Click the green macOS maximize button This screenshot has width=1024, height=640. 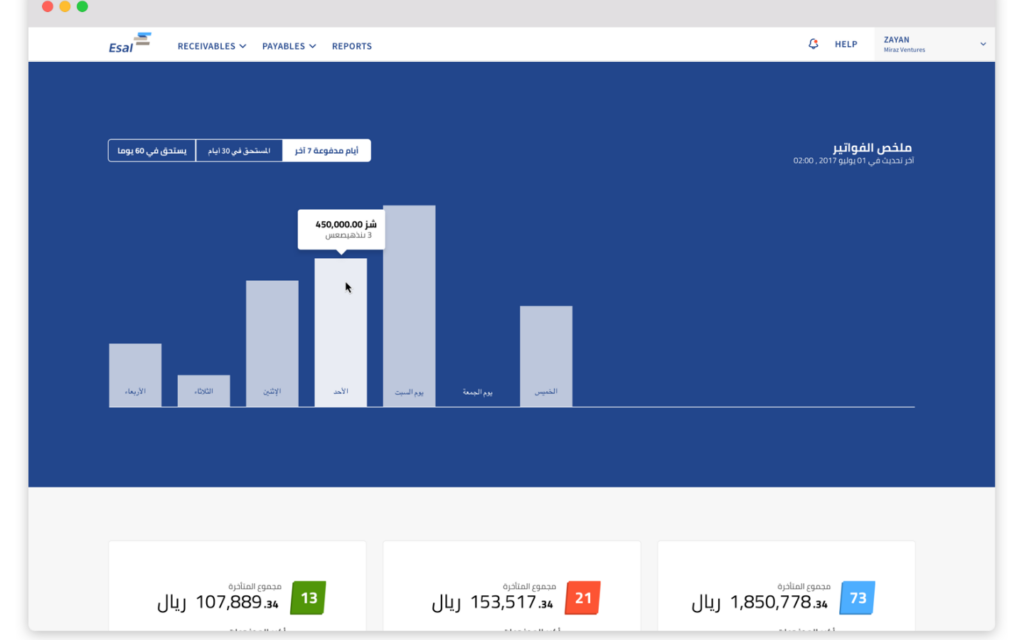pyautogui.click(x=82, y=7)
